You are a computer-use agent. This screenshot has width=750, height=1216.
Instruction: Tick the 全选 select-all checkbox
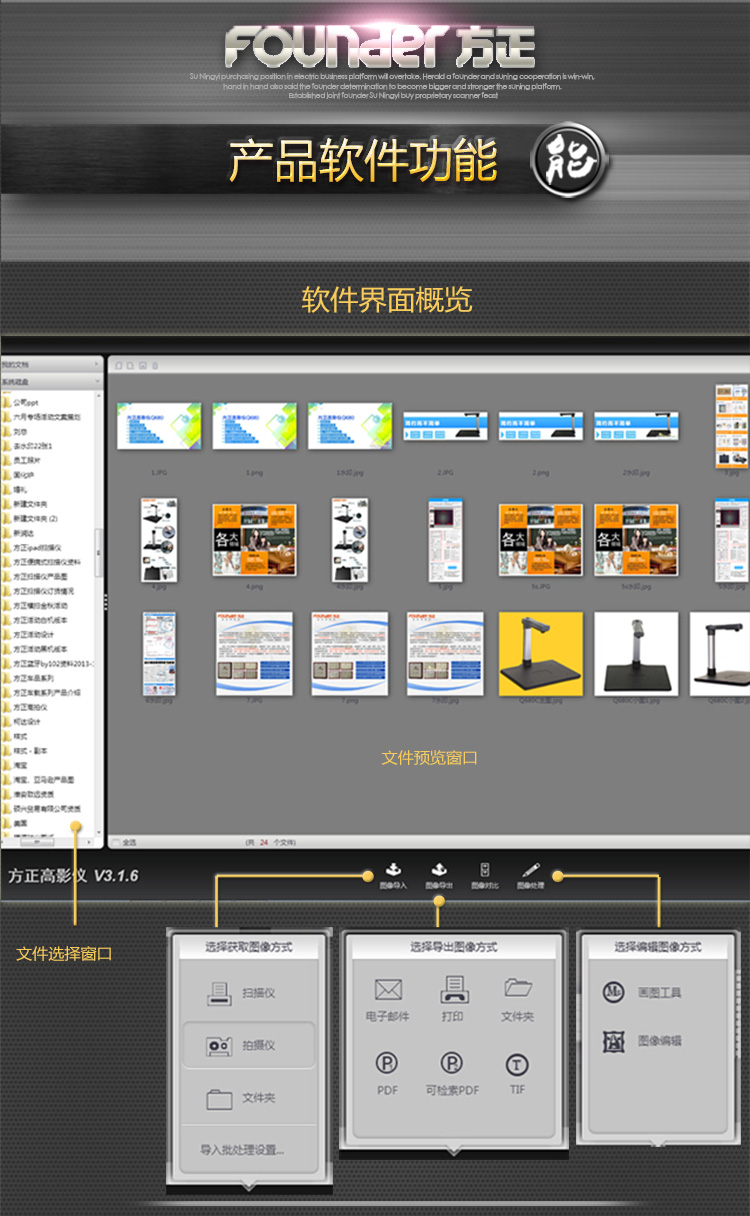(118, 843)
